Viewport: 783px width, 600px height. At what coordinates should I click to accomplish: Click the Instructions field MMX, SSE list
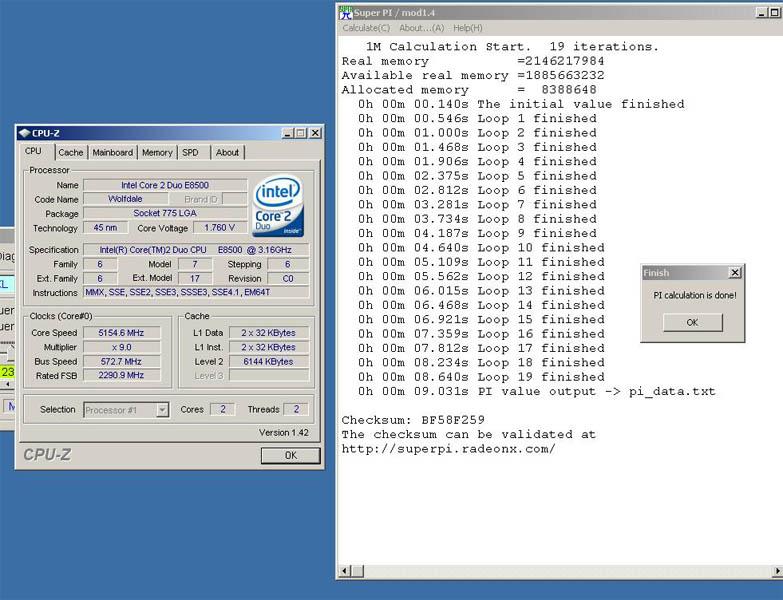(196, 293)
